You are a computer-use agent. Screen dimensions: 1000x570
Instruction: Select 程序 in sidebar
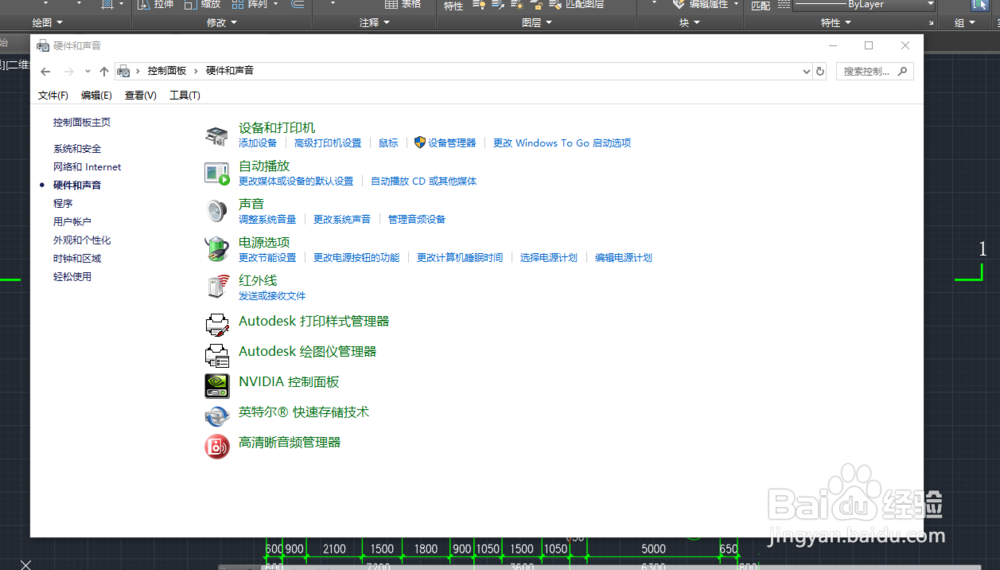click(62, 203)
